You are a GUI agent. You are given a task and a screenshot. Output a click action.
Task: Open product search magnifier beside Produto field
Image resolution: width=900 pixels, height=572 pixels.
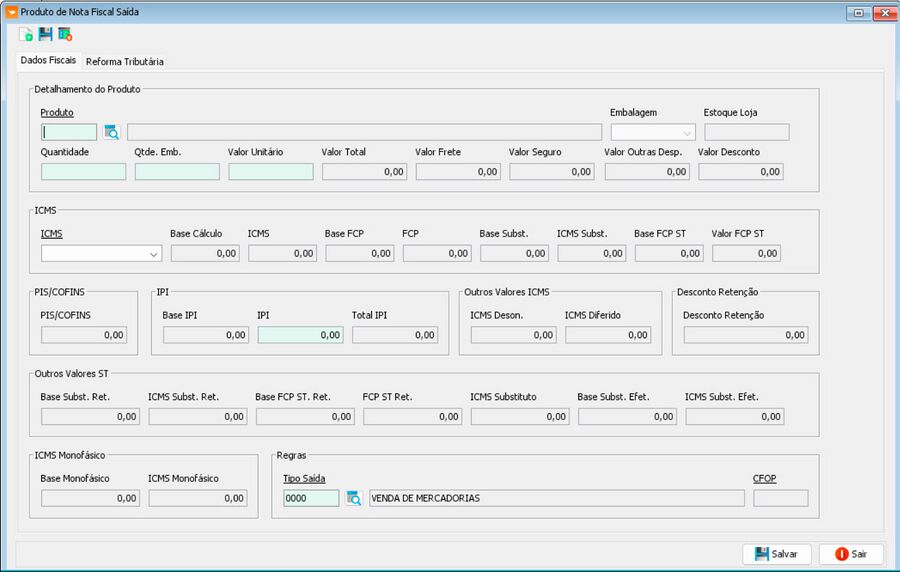(x=111, y=133)
